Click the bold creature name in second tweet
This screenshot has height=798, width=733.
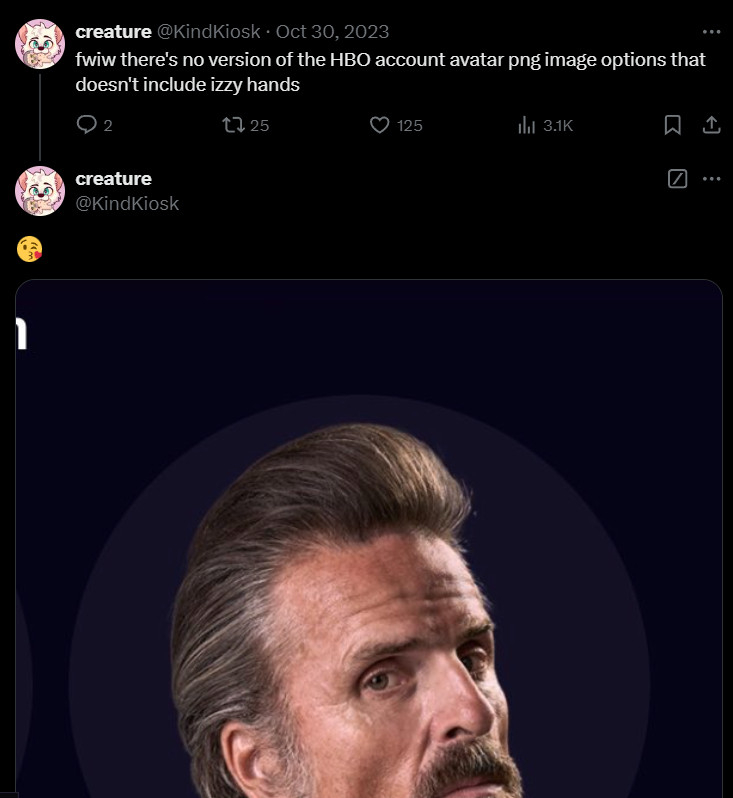[113, 178]
